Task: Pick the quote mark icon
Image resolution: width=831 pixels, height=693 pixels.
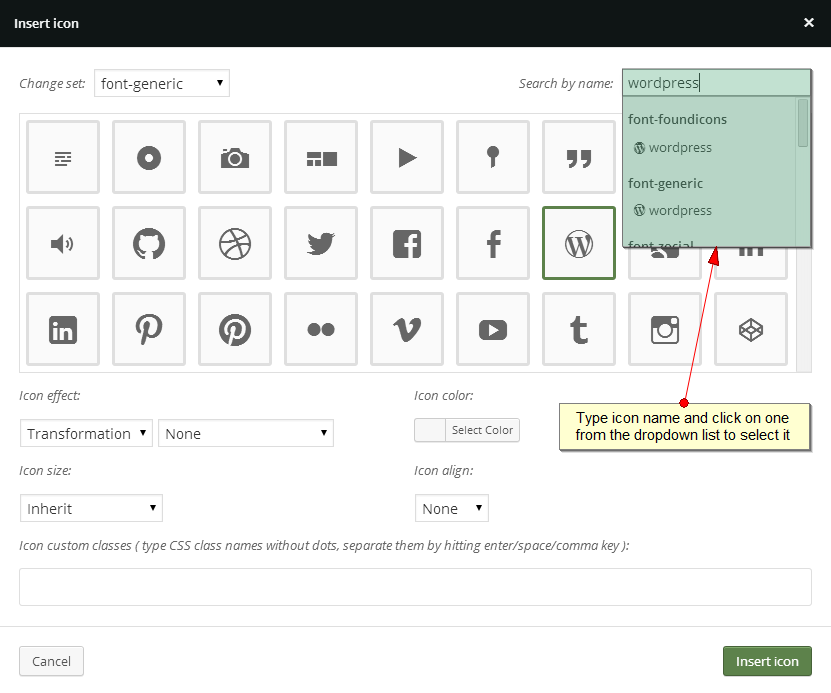Action: click(x=578, y=157)
